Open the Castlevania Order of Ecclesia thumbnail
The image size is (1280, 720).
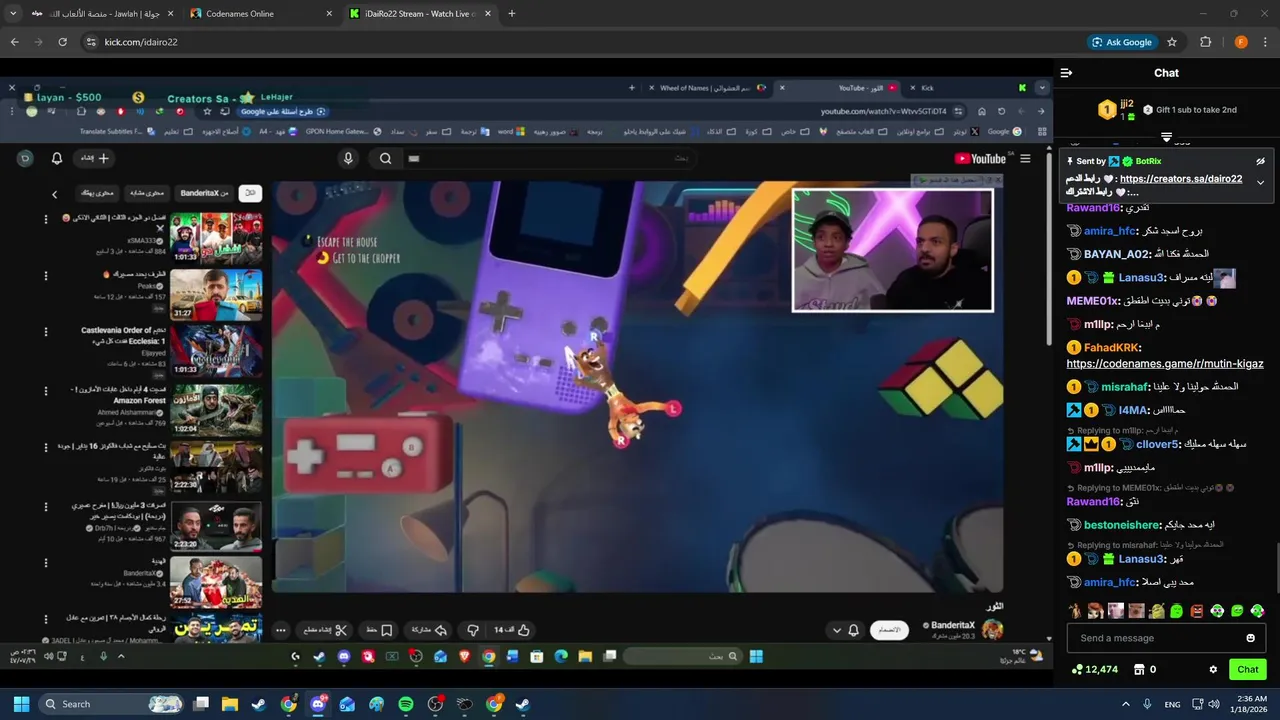216,349
